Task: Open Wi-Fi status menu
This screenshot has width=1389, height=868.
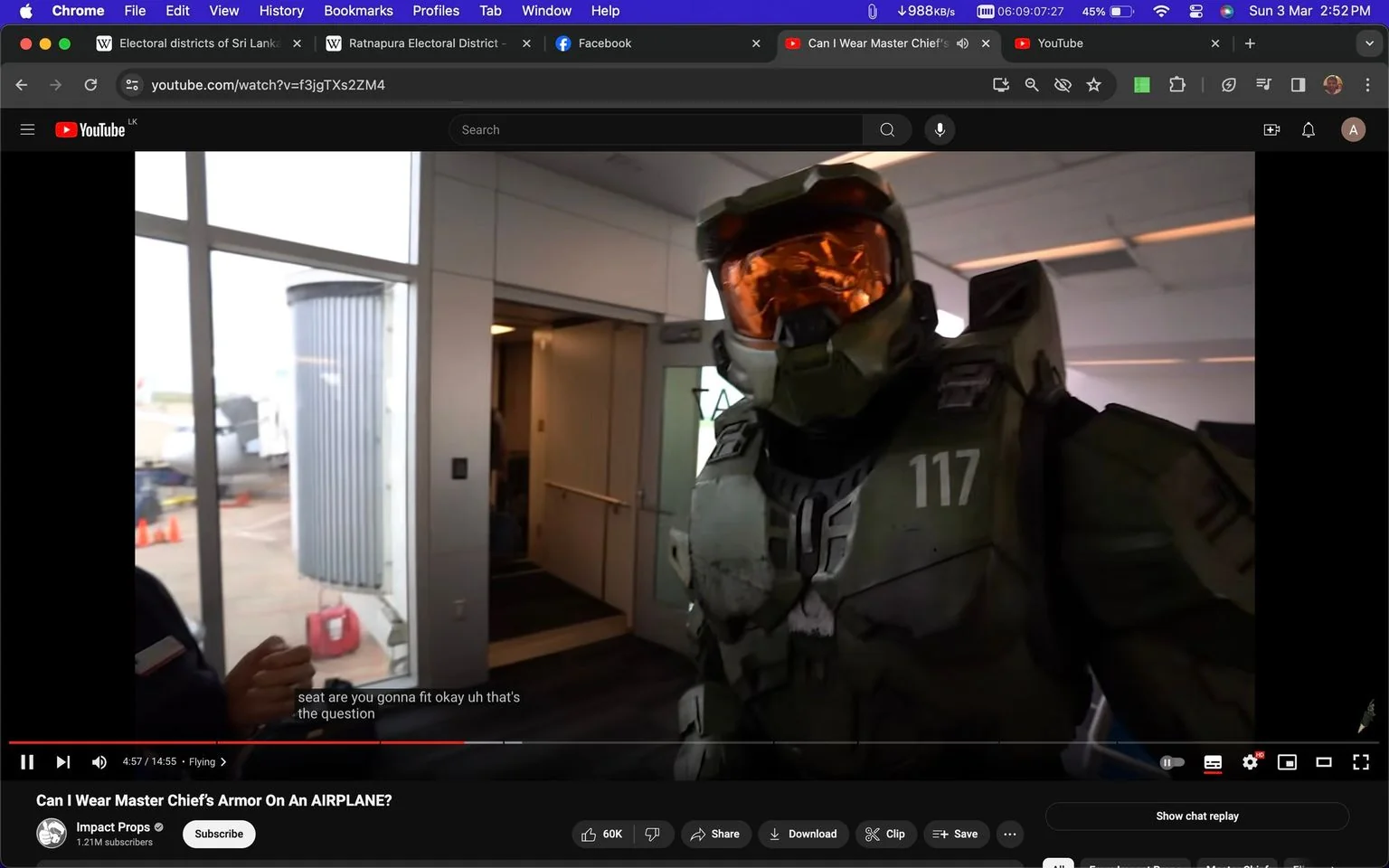Action: click(x=1161, y=11)
